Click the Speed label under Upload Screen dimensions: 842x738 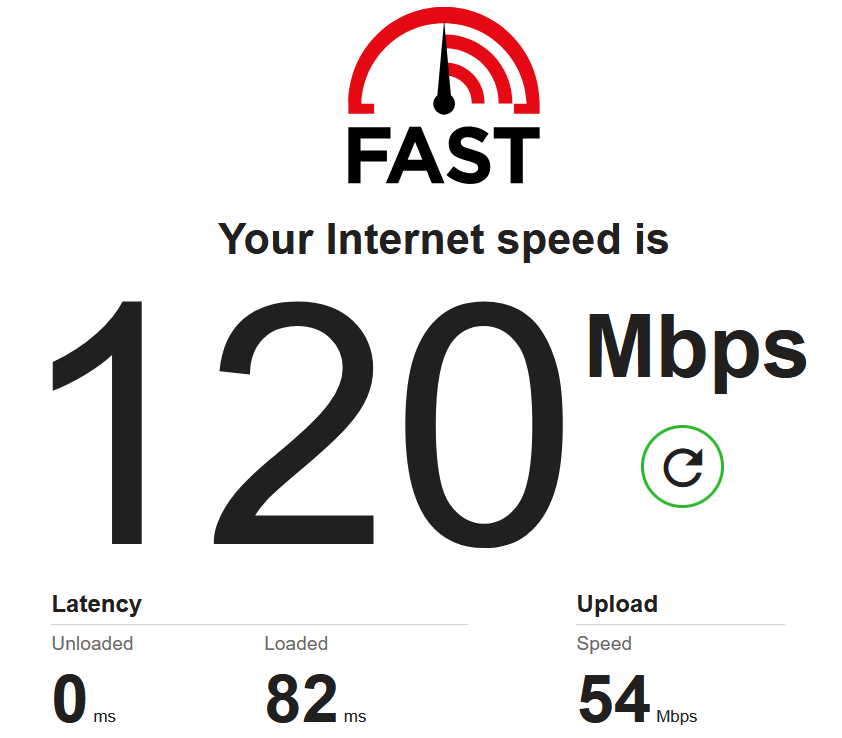(604, 644)
